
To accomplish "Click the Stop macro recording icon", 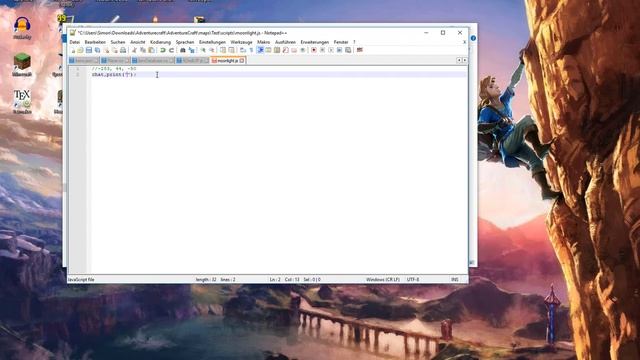I will tap(322, 50).
